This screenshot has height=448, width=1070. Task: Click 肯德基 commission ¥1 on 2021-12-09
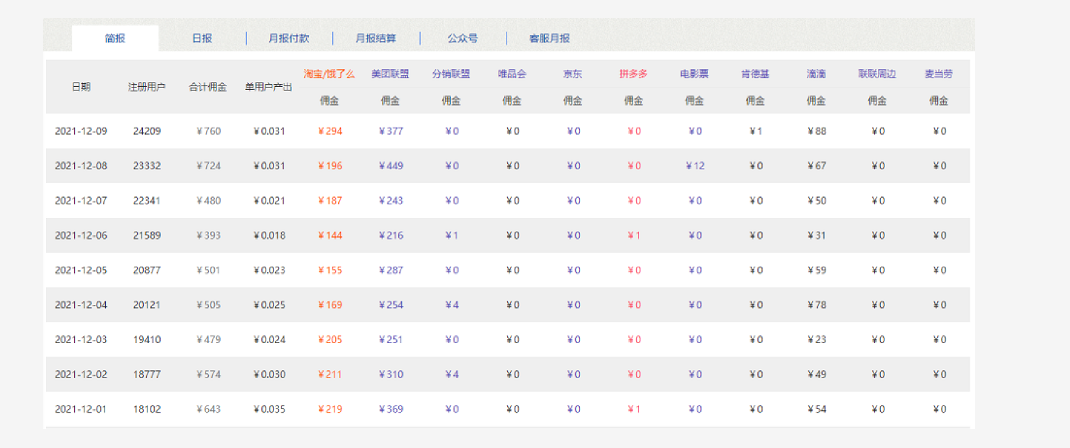pyautogui.click(x=755, y=131)
